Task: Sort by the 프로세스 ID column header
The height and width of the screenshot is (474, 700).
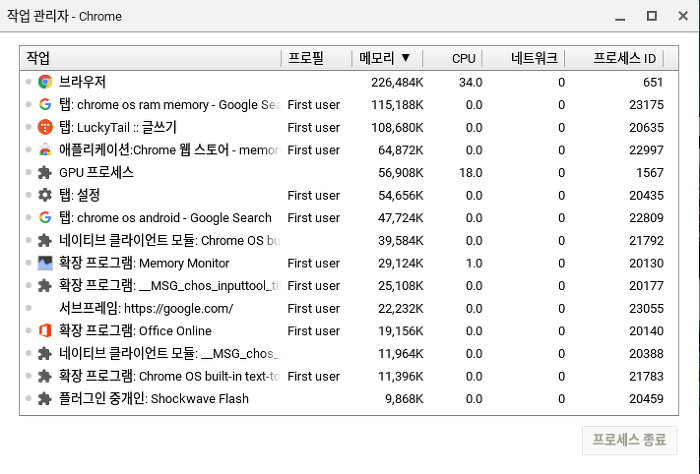Action: tap(614, 58)
